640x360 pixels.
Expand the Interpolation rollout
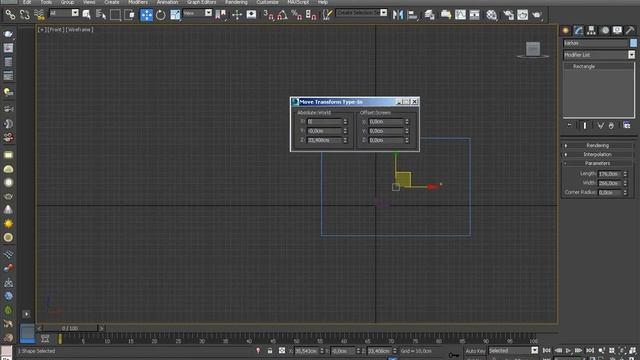(x=598, y=154)
